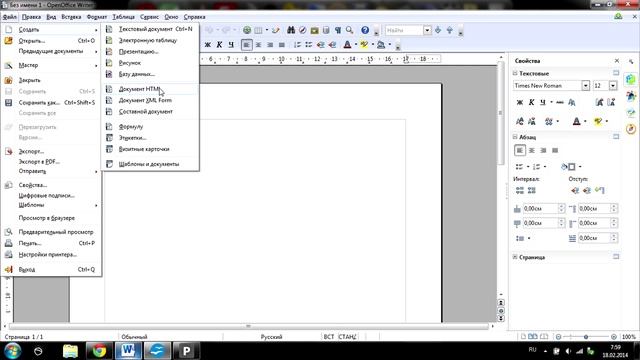640x360 pixels.
Task: Toggle Italic (К) in the formatting toolbar
Action: coord(219,45)
